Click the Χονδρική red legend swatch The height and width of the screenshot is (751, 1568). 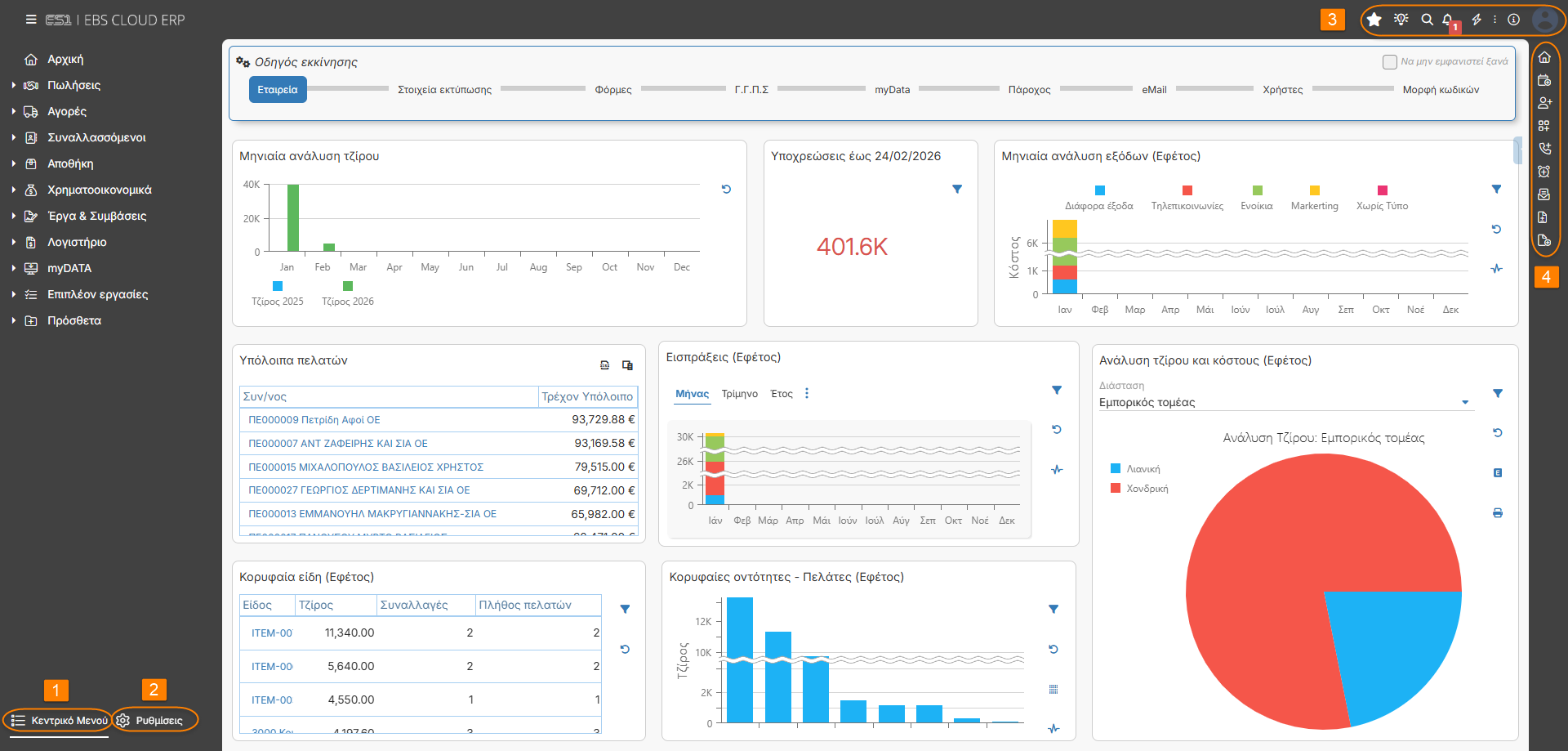[x=1116, y=488]
